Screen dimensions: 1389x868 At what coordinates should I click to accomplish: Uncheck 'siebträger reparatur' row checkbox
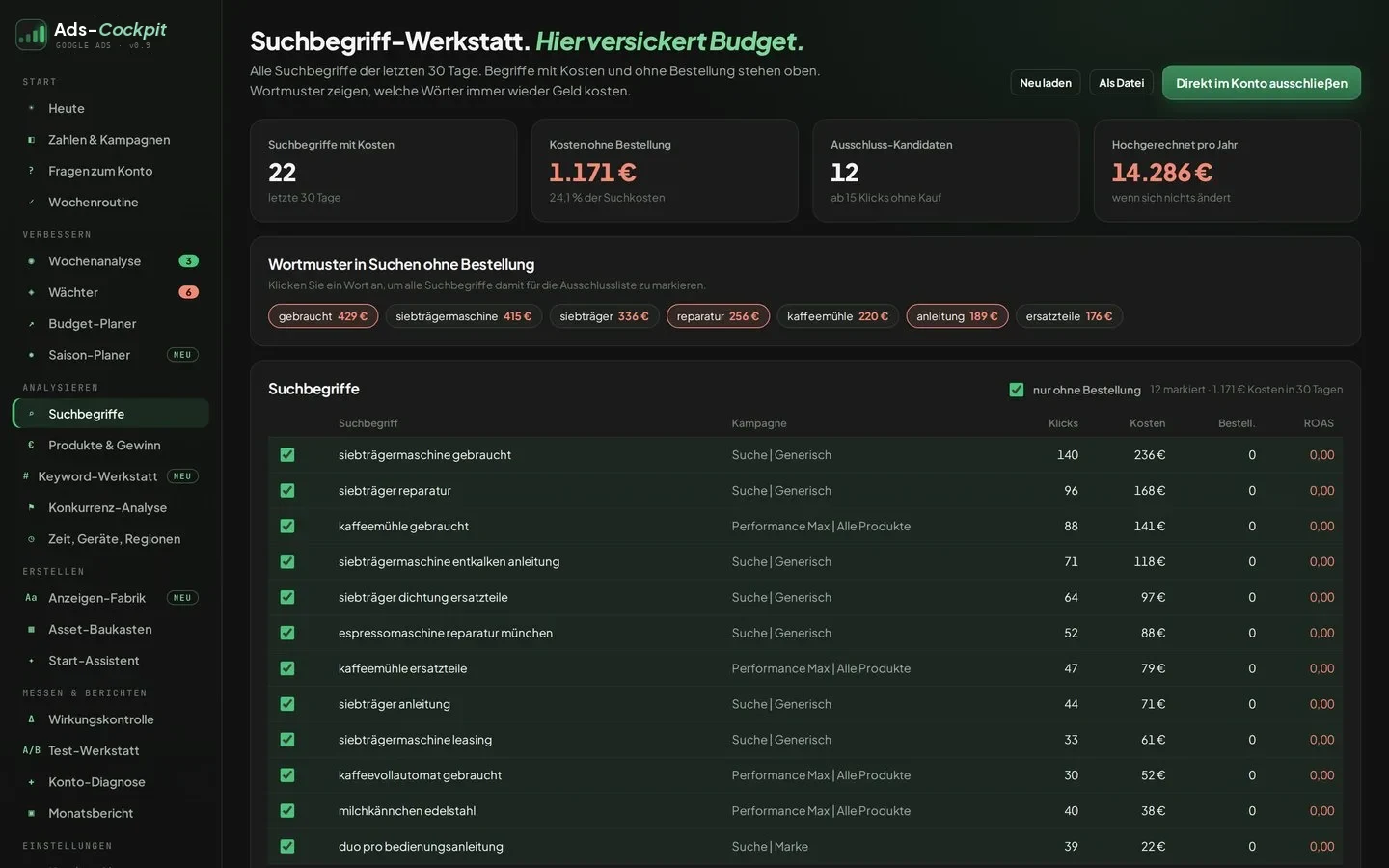pos(287,491)
